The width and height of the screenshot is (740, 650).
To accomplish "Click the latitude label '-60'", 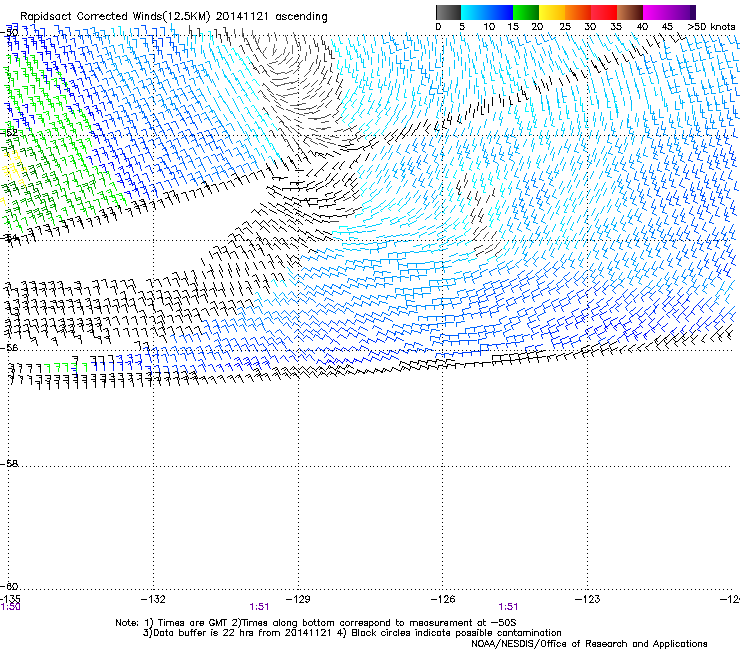I will 9,586.
